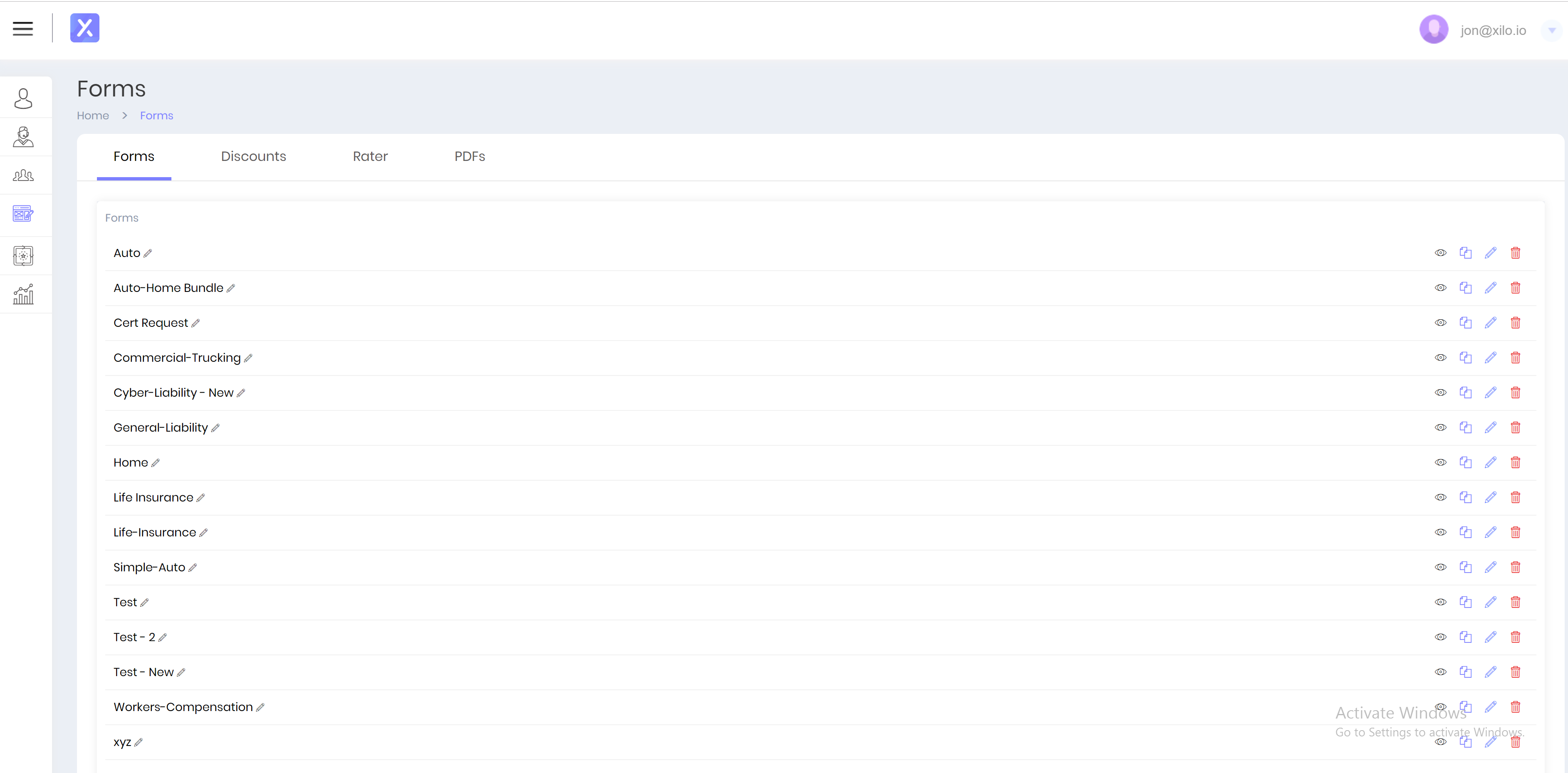Preview the General-Liability form
The width and height of the screenshot is (1568, 773).
1440,427
